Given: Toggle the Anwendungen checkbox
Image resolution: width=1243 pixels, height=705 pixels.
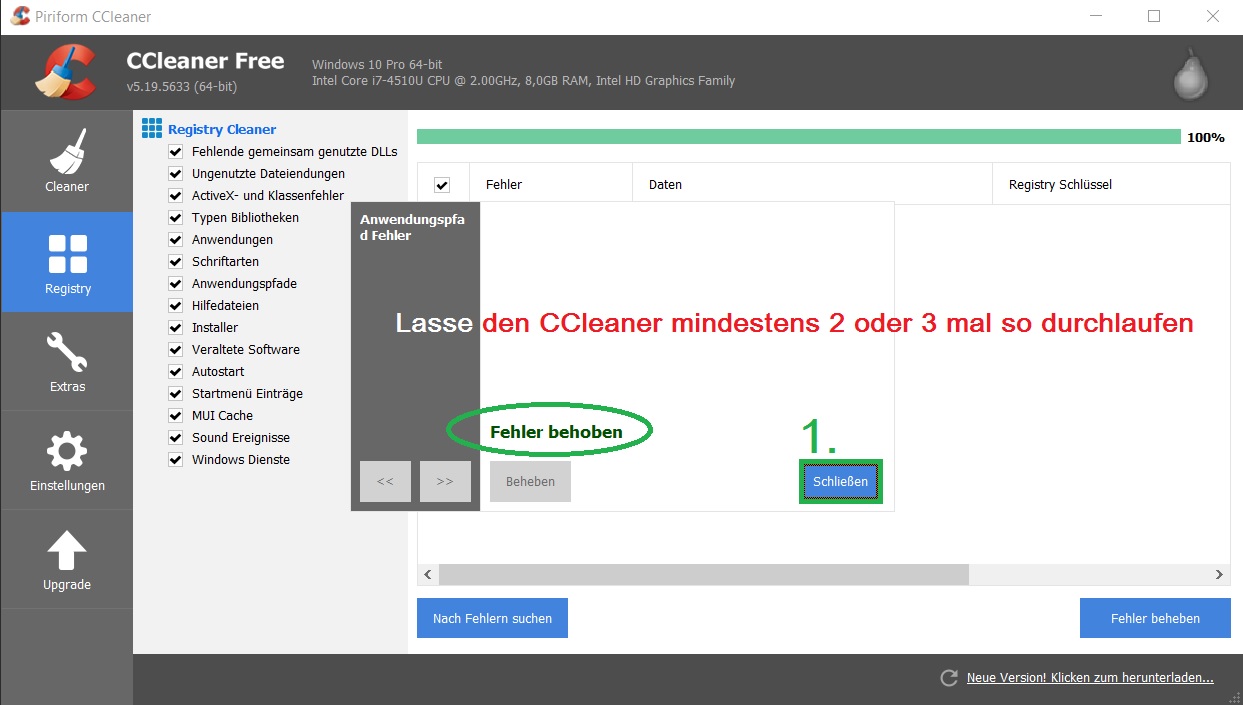Looking at the screenshot, I should tap(176, 240).
